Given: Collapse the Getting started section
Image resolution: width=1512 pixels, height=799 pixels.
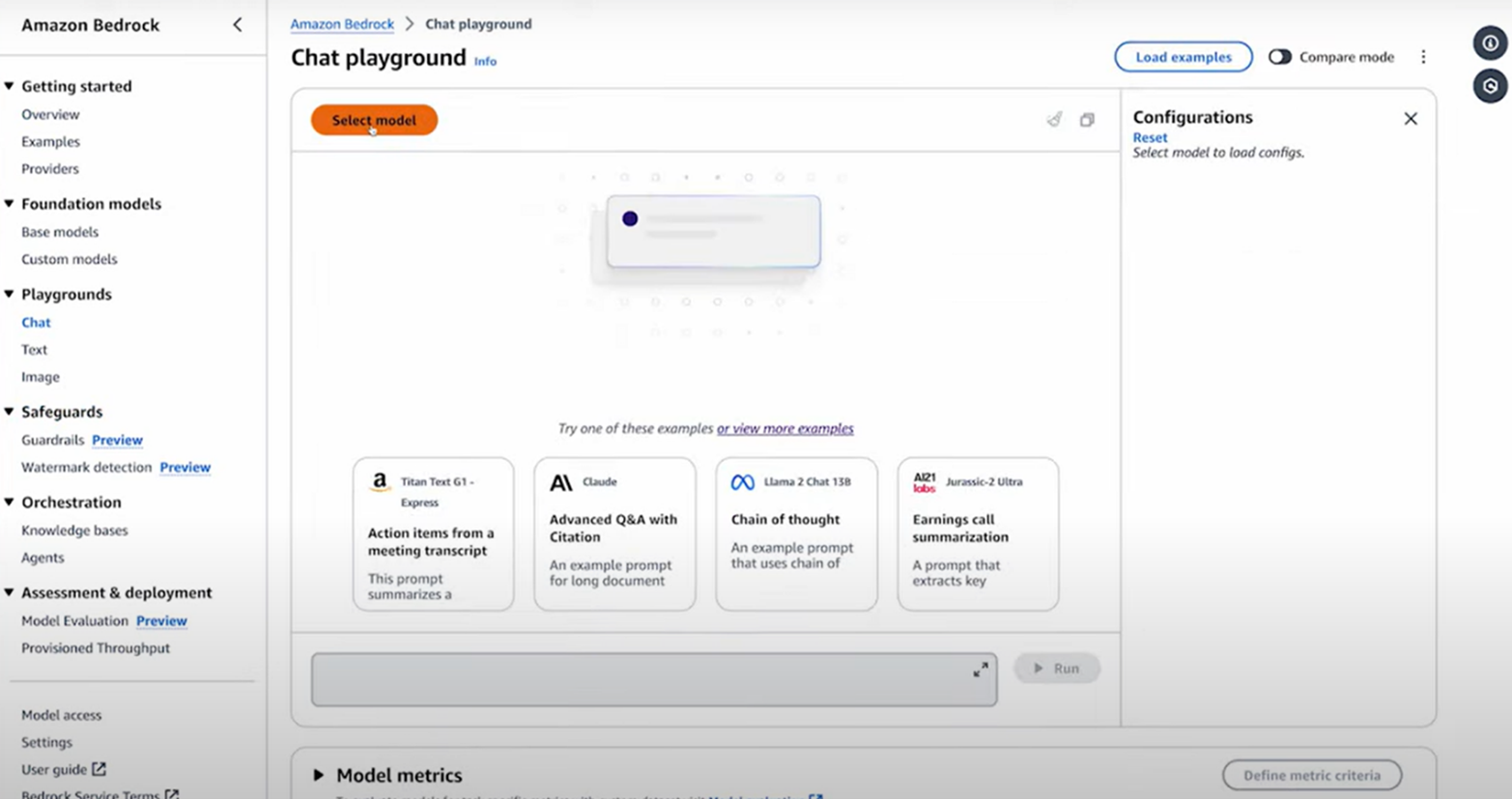Looking at the screenshot, I should (9, 86).
